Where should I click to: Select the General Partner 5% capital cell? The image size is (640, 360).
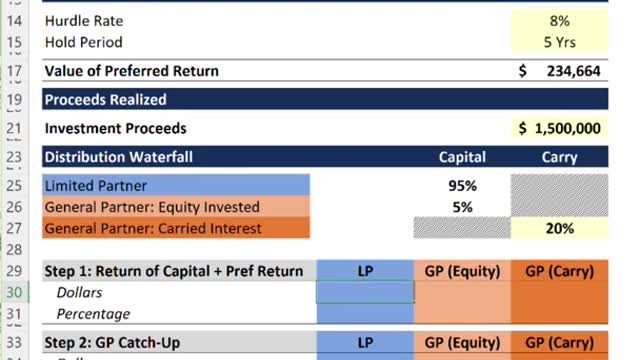pos(462,207)
